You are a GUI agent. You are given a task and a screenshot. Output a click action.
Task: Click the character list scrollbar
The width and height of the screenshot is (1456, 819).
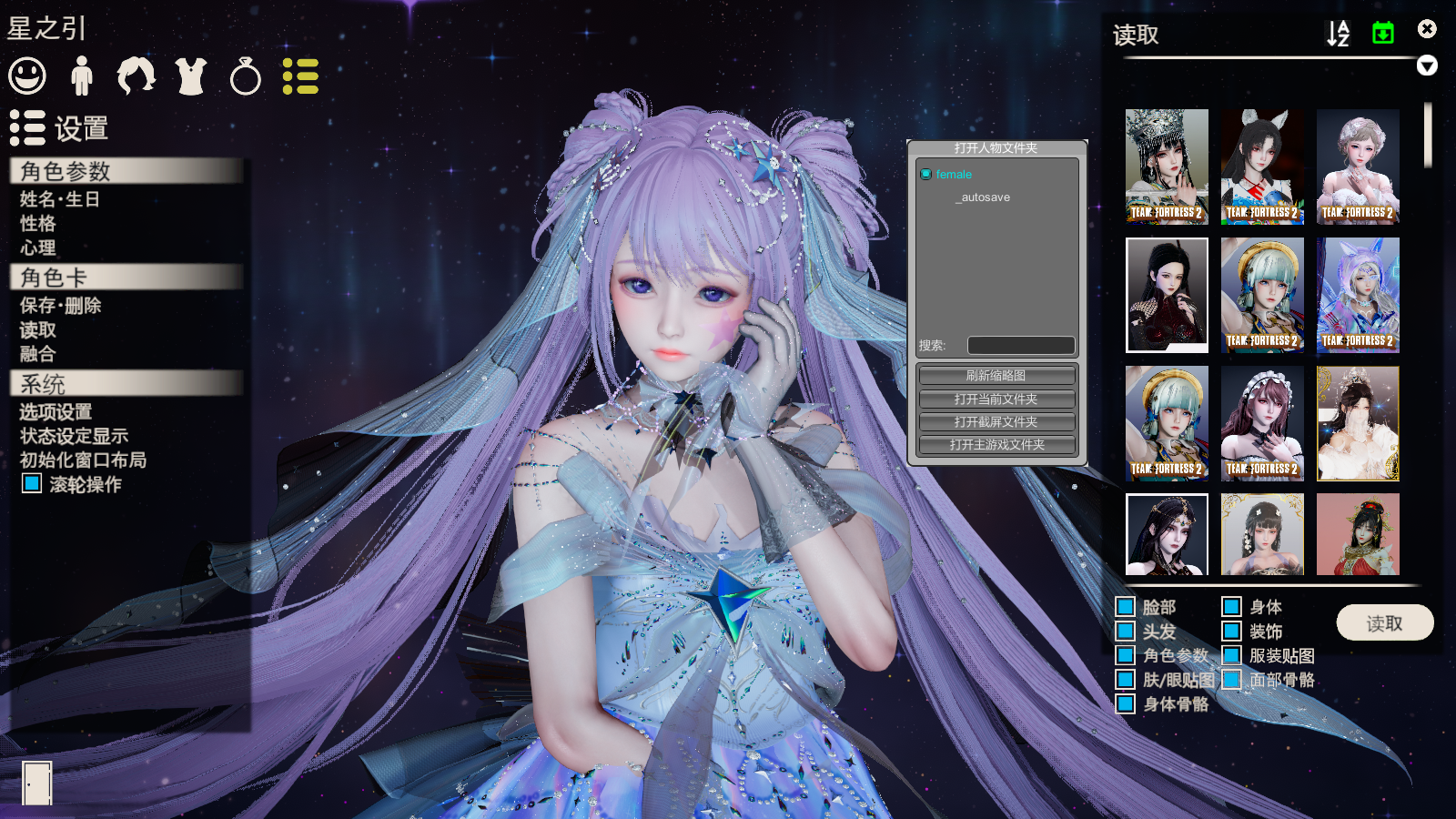point(1428,136)
